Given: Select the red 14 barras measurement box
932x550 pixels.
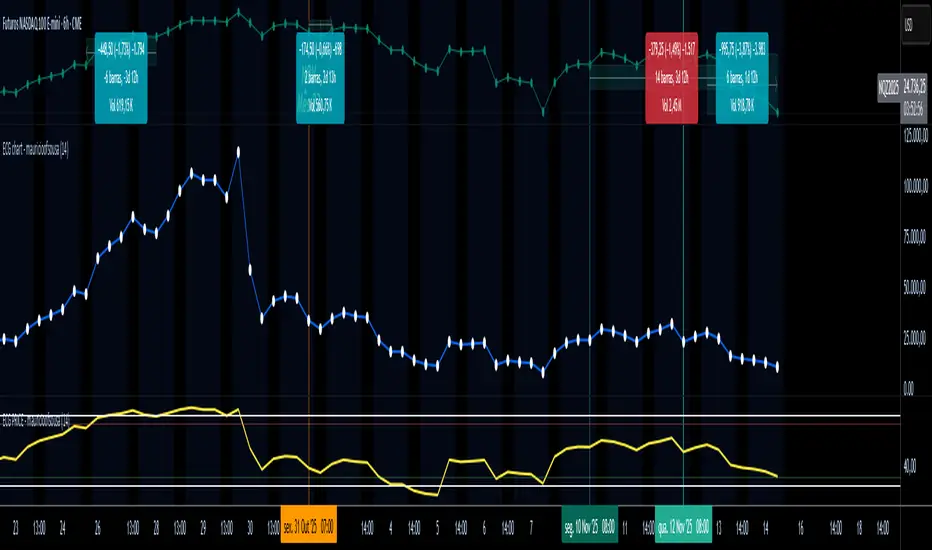Looking at the screenshot, I should (x=672, y=78).
